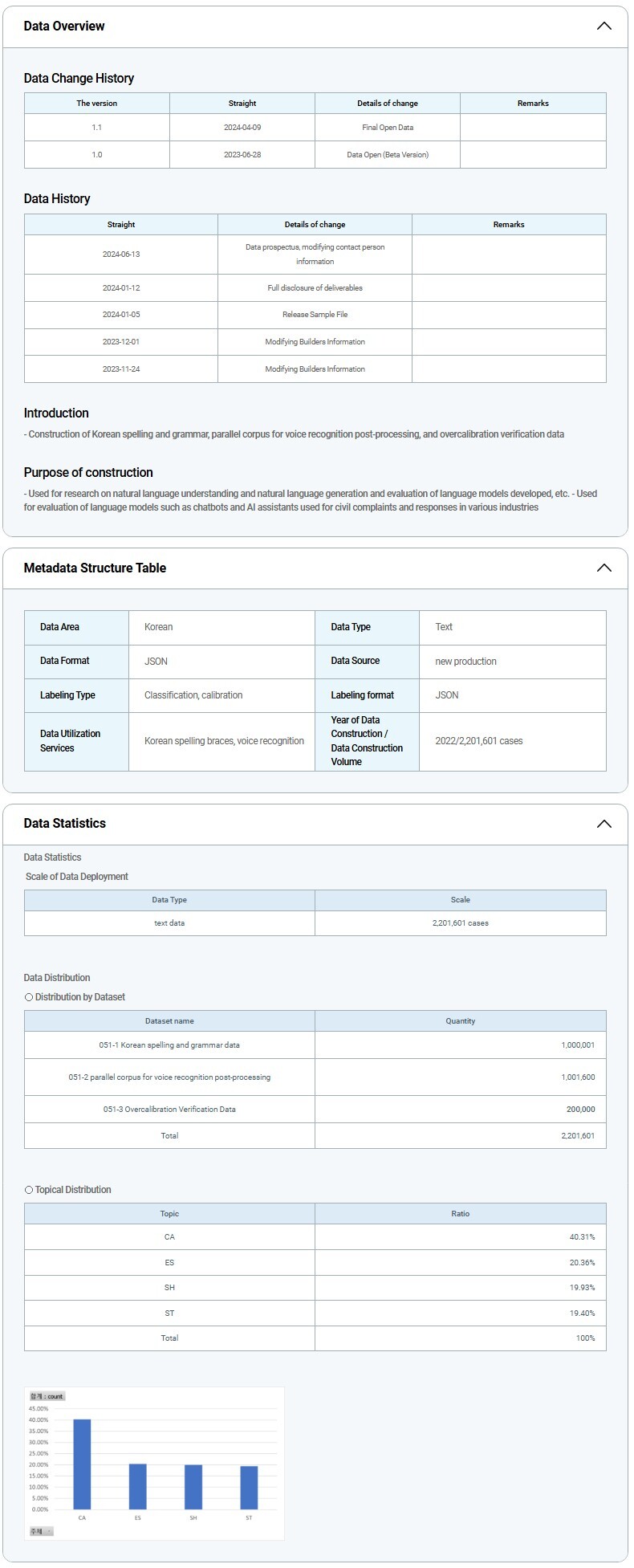
Task: Click the 합계 : count chart field button
Action: tap(47, 1396)
